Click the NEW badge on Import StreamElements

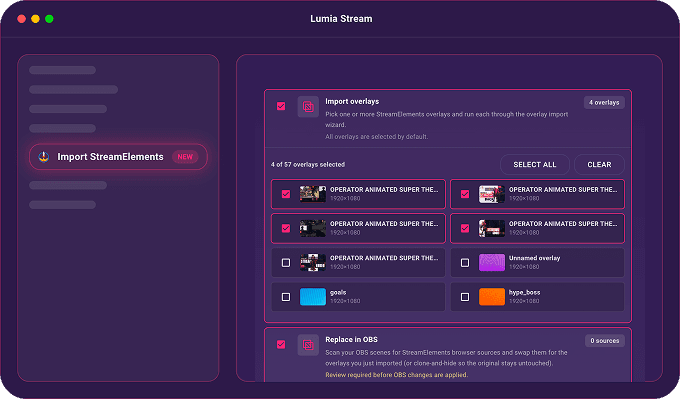[185, 157]
